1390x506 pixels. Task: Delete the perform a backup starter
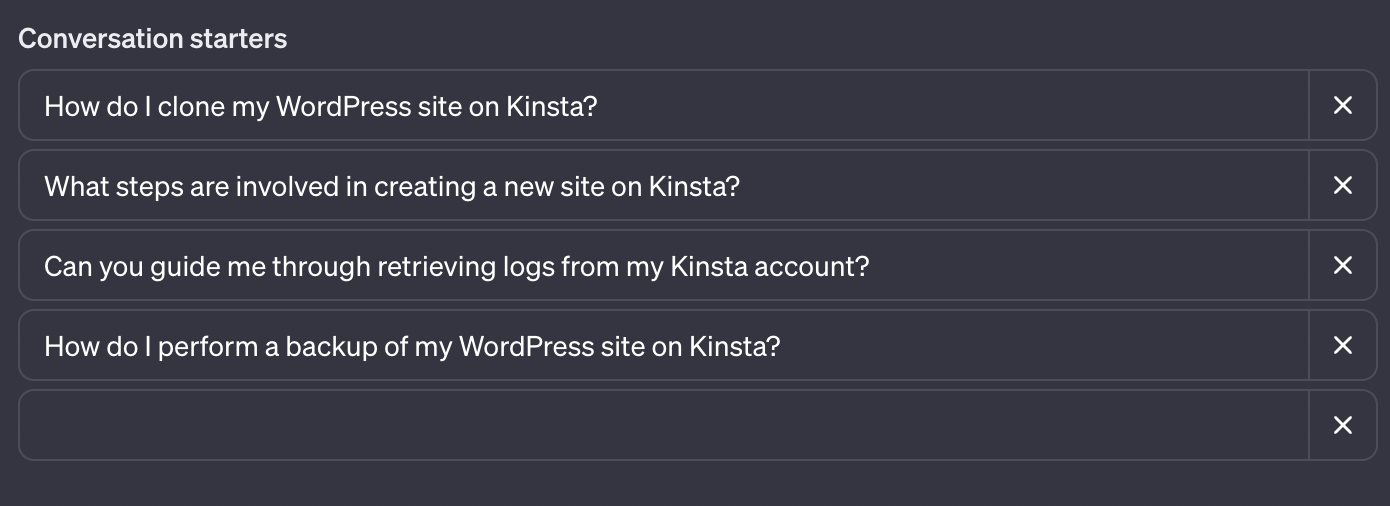[x=1342, y=345]
